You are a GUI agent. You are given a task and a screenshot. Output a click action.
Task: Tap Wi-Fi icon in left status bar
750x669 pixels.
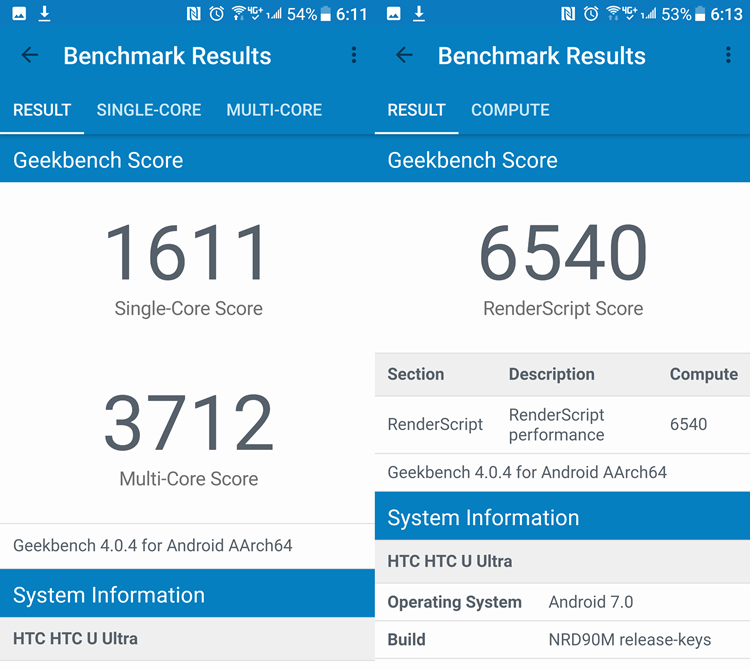pos(239,13)
